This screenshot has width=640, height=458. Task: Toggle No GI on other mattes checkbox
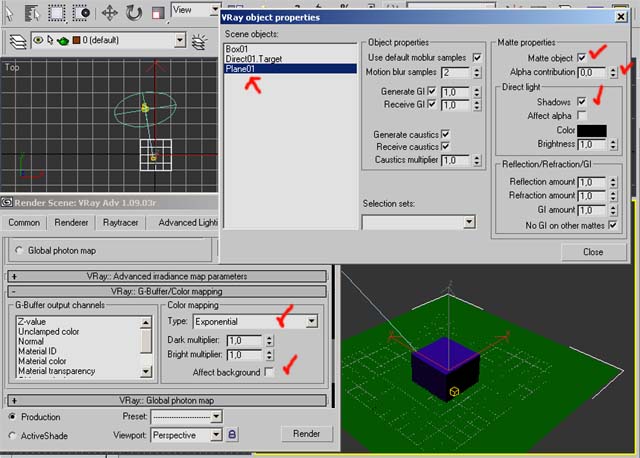[x=613, y=225]
